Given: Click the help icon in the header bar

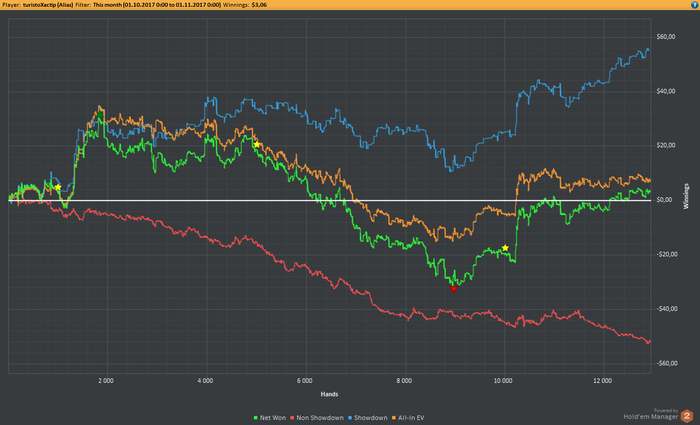Looking at the screenshot, I should (694, 4).
